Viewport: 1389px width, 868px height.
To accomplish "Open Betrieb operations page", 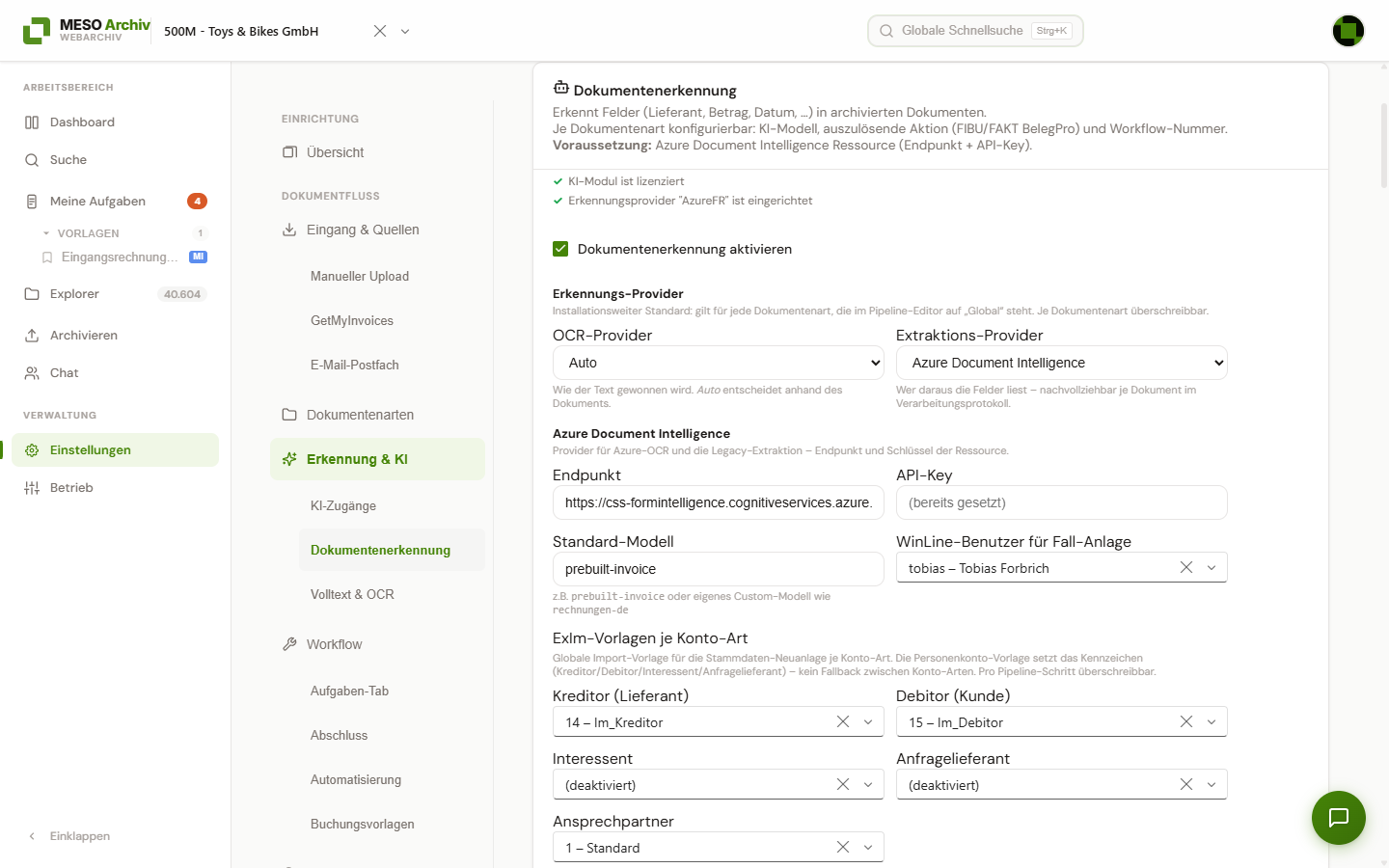I will [115, 488].
